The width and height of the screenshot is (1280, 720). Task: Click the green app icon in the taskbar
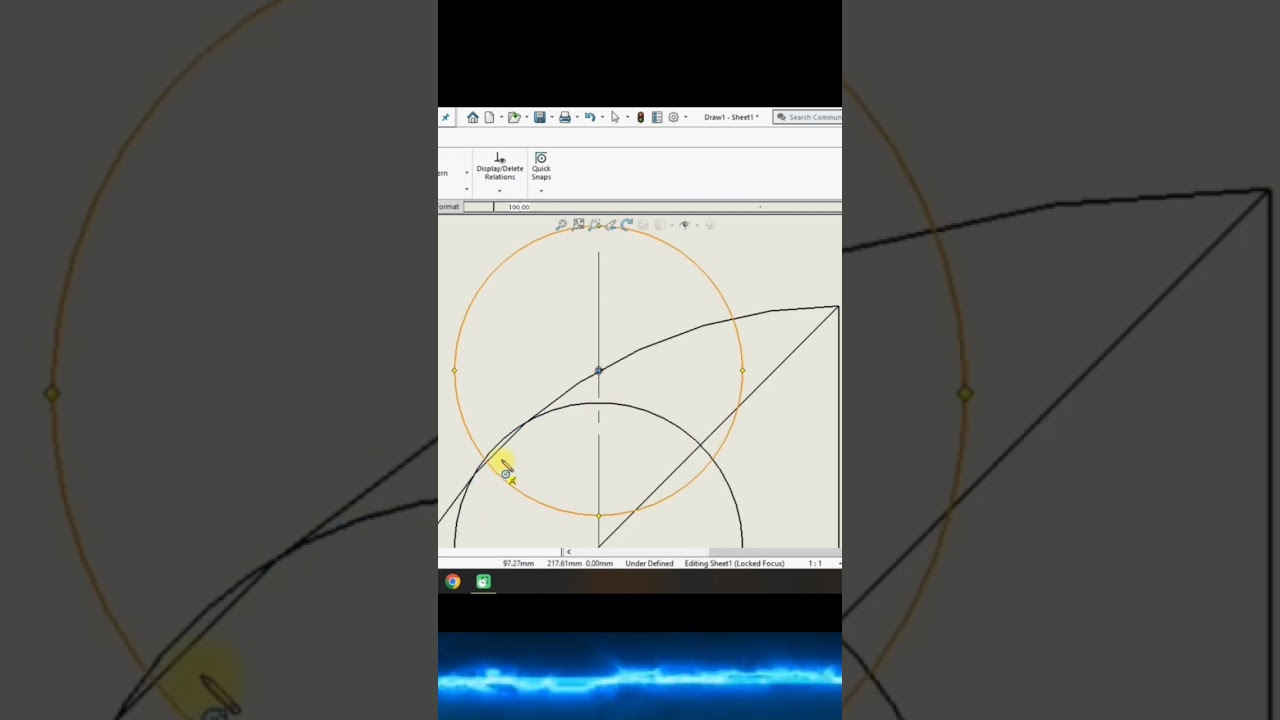pyautogui.click(x=484, y=581)
